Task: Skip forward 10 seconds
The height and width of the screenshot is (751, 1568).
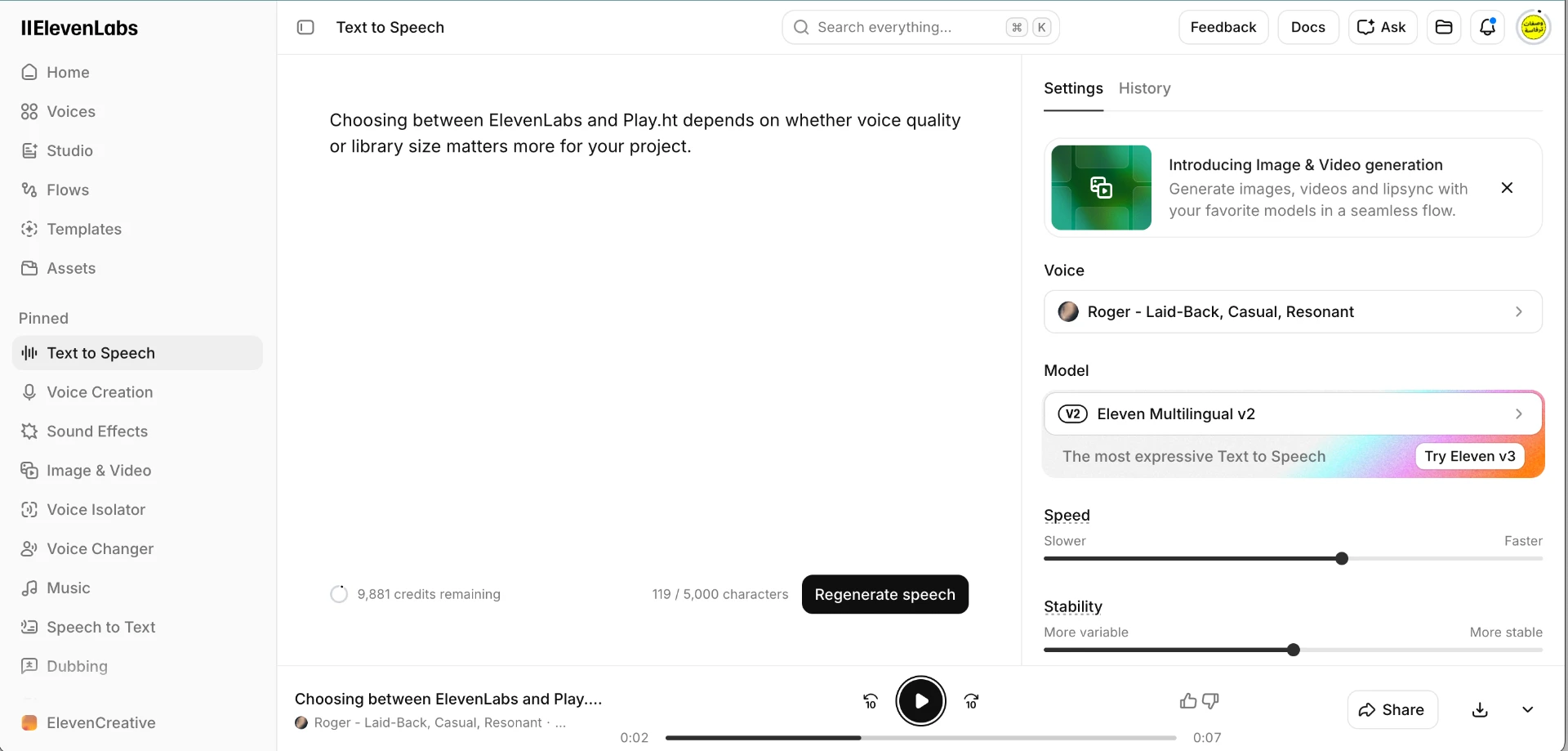Action: coord(971,701)
